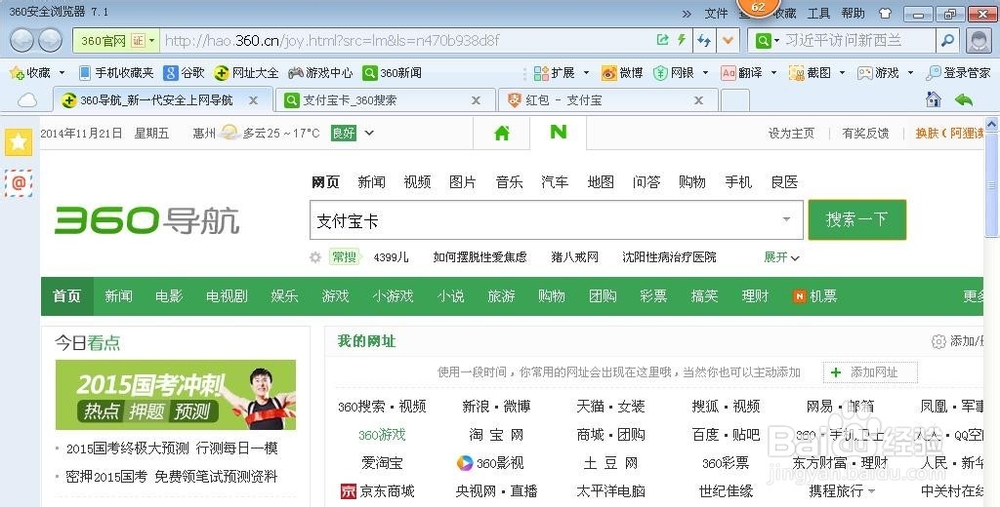
Task: Click the gear icon beside 常搜
Action: pyautogui.click(x=315, y=258)
